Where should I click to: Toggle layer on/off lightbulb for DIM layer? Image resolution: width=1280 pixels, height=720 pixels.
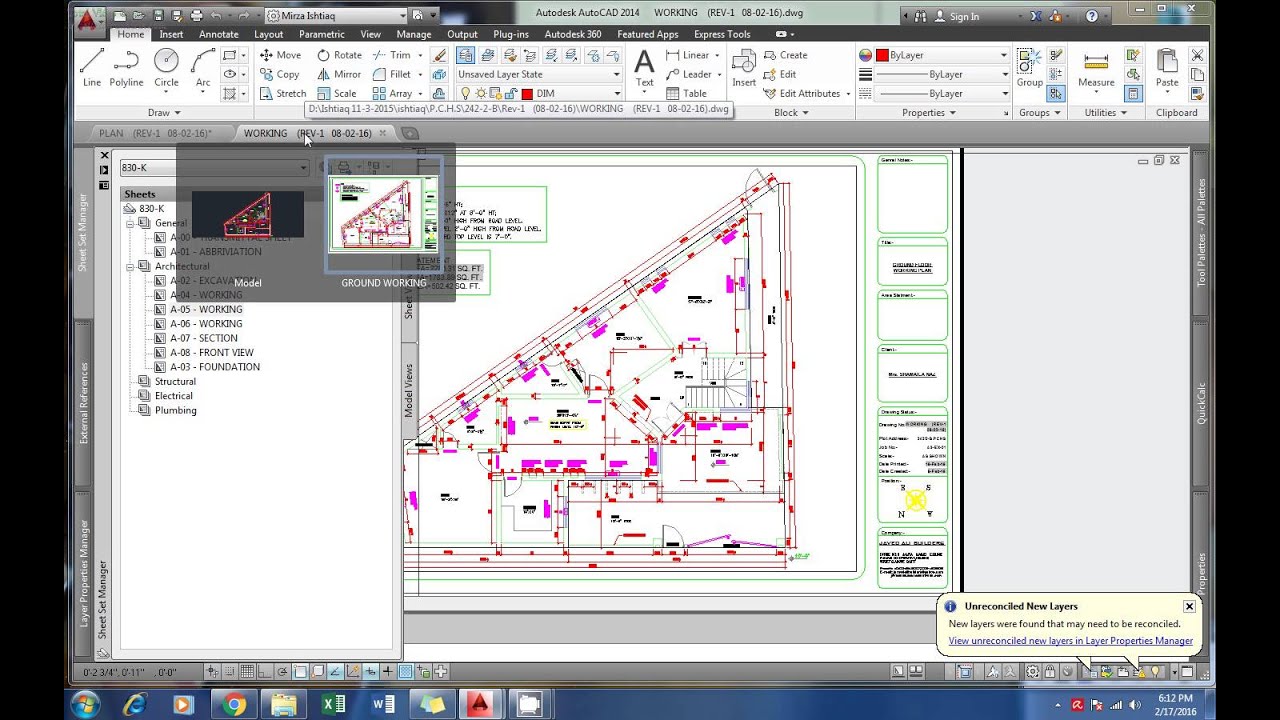tap(464, 93)
